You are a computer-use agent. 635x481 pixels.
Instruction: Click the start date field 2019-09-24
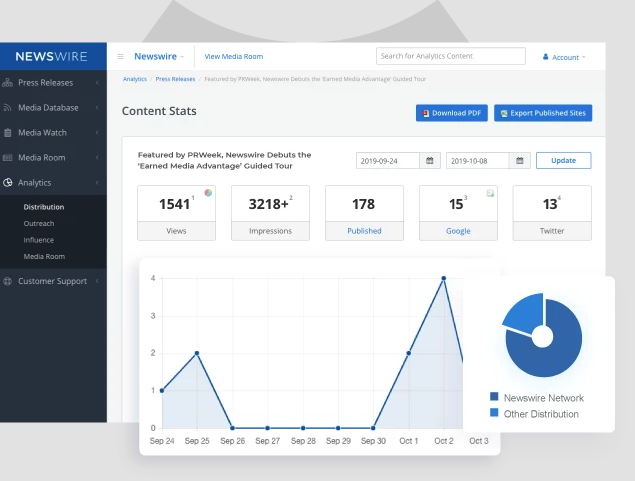(388, 161)
